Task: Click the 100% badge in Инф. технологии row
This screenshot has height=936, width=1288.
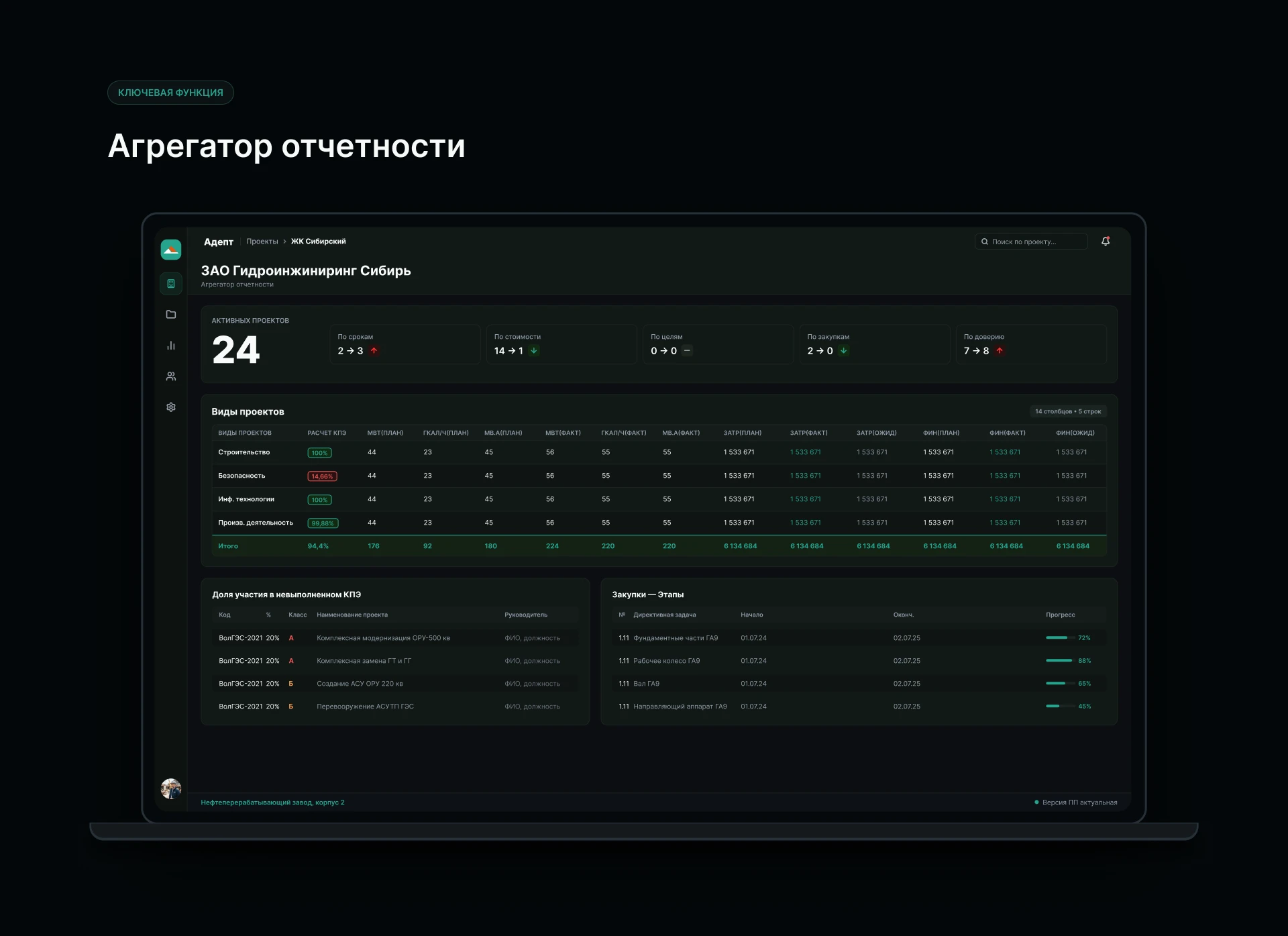Action: 320,500
